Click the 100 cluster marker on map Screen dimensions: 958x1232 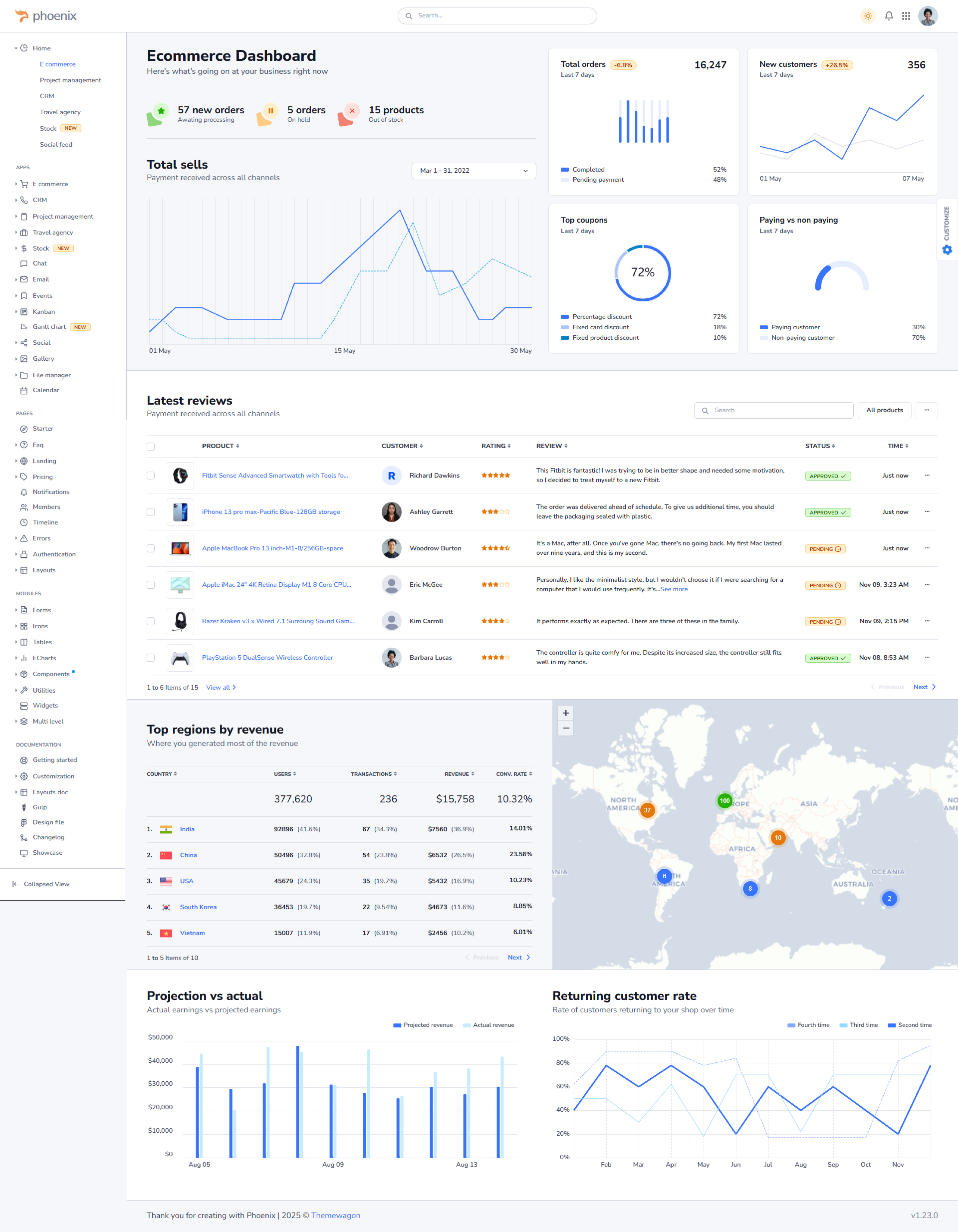point(724,800)
